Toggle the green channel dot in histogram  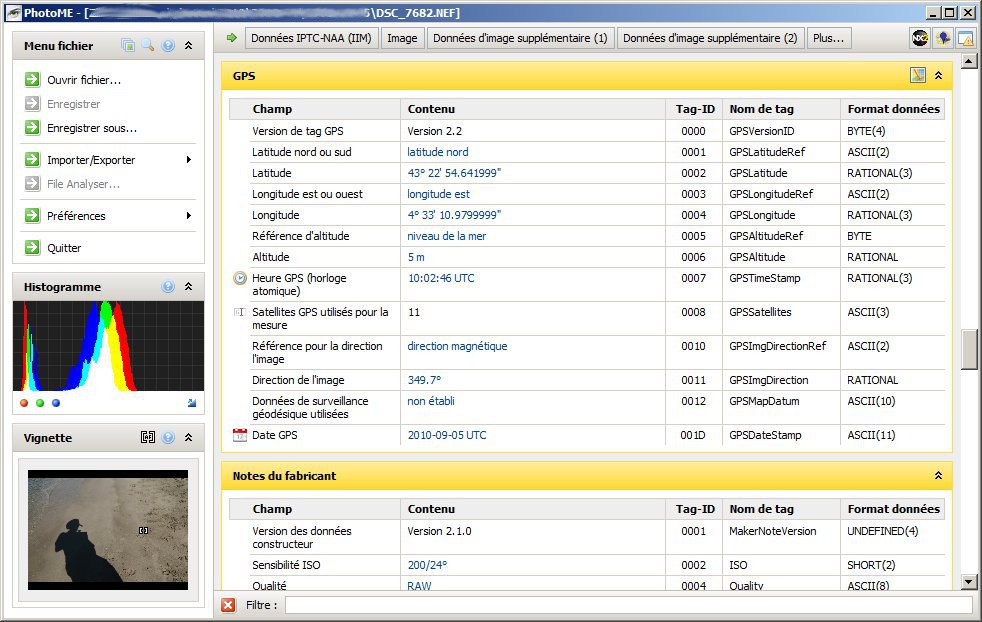[x=40, y=403]
